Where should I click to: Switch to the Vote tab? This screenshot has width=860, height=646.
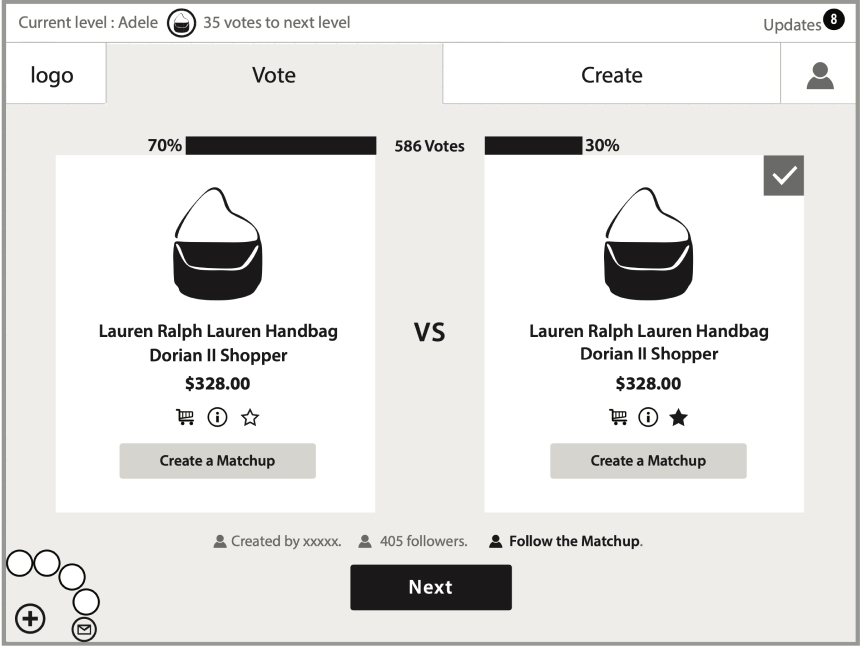(x=274, y=75)
